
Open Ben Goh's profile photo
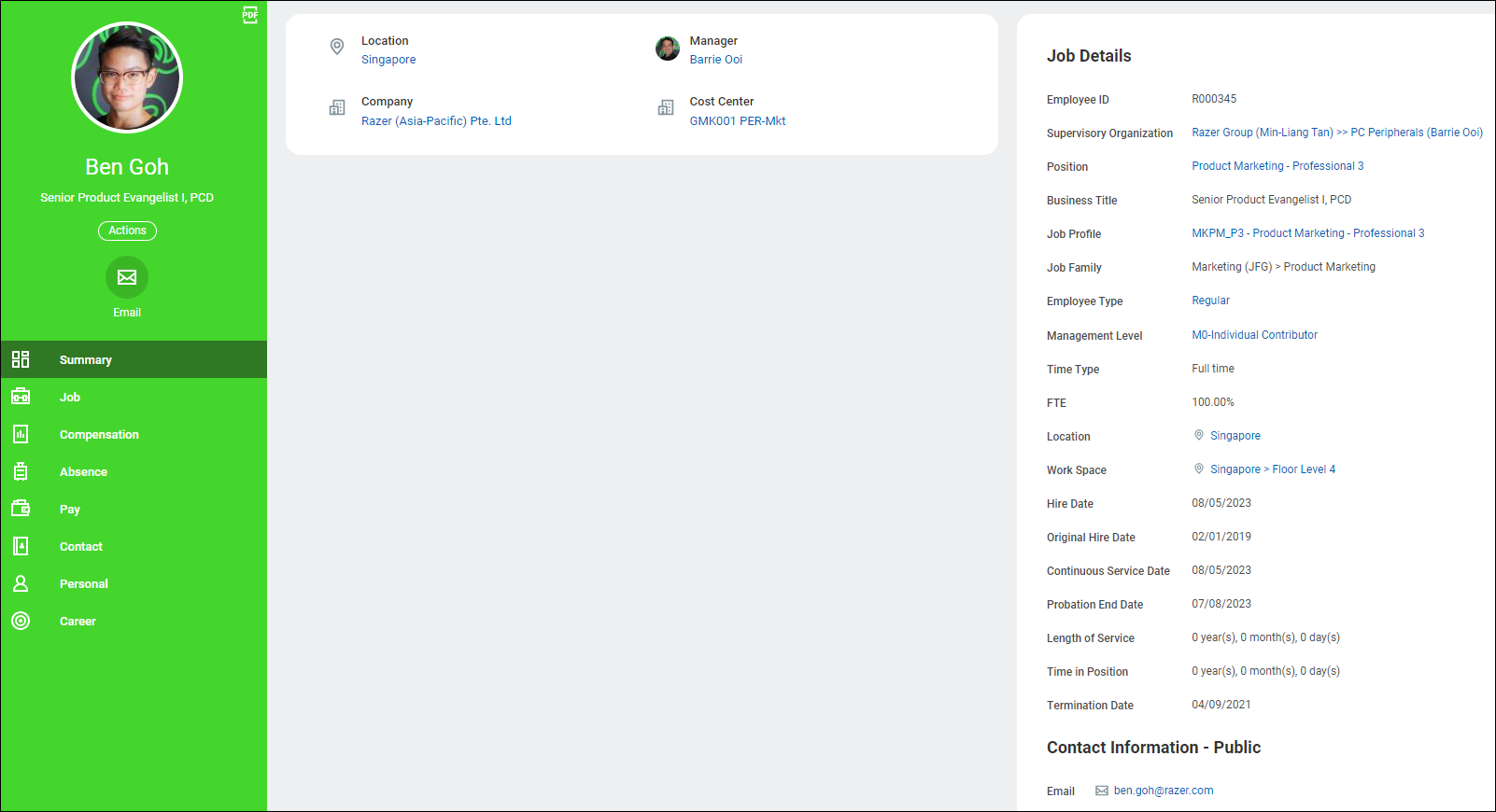127,77
